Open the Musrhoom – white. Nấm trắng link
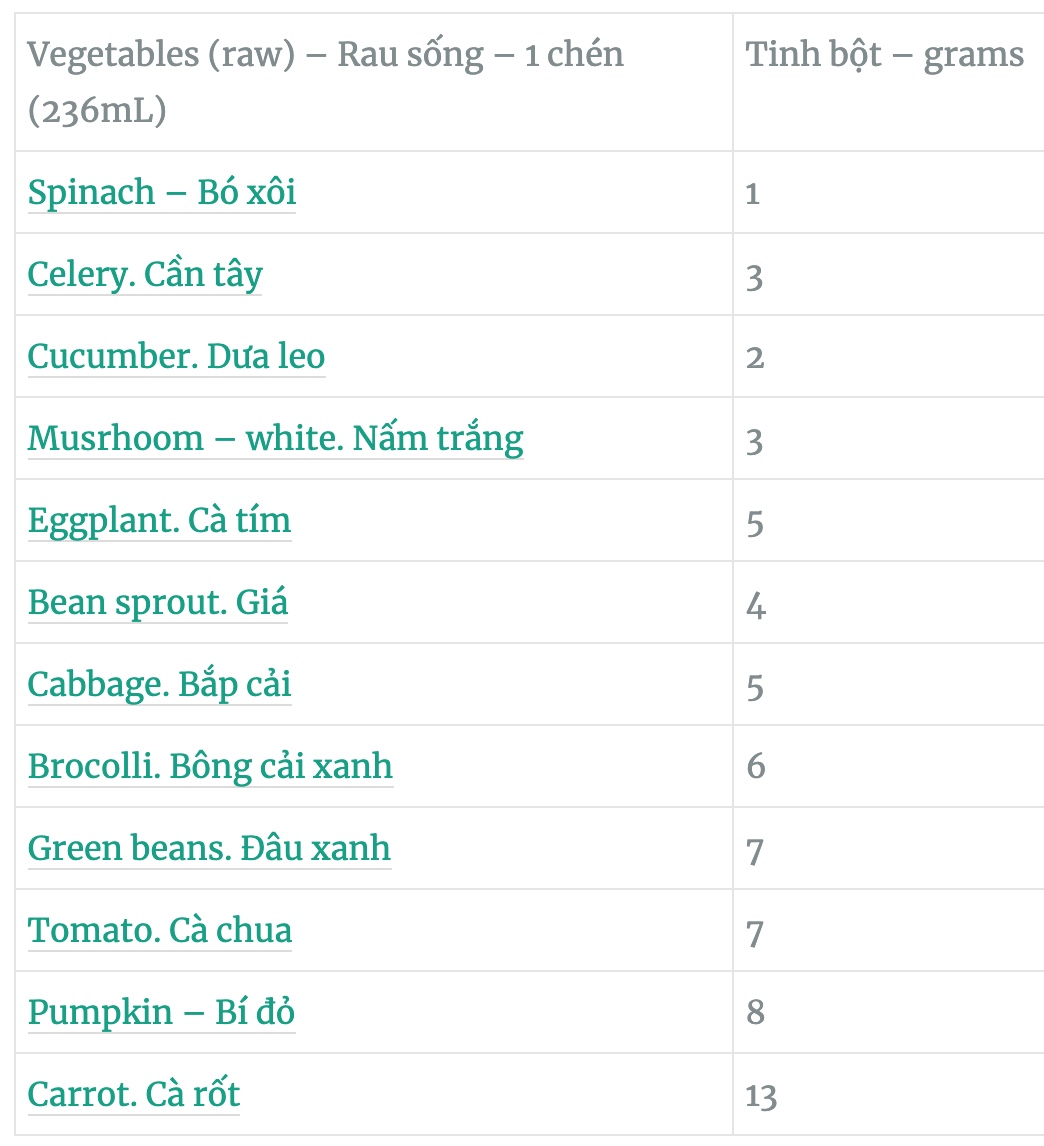This screenshot has height=1146, width=1044. pos(275,438)
